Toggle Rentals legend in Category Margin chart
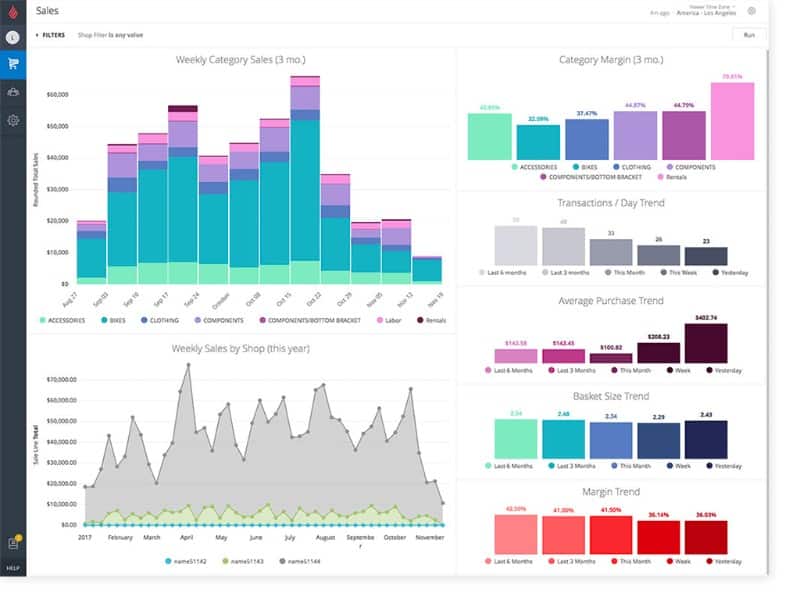 (x=672, y=177)
